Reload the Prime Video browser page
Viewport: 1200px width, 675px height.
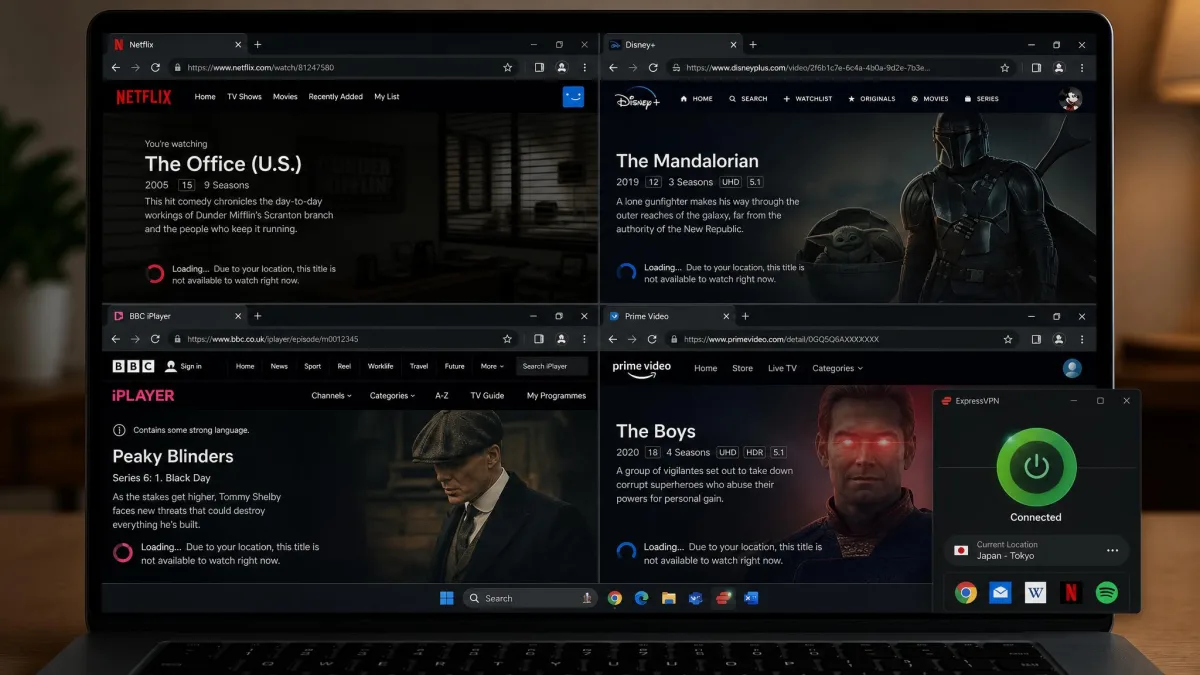[653, 339]
